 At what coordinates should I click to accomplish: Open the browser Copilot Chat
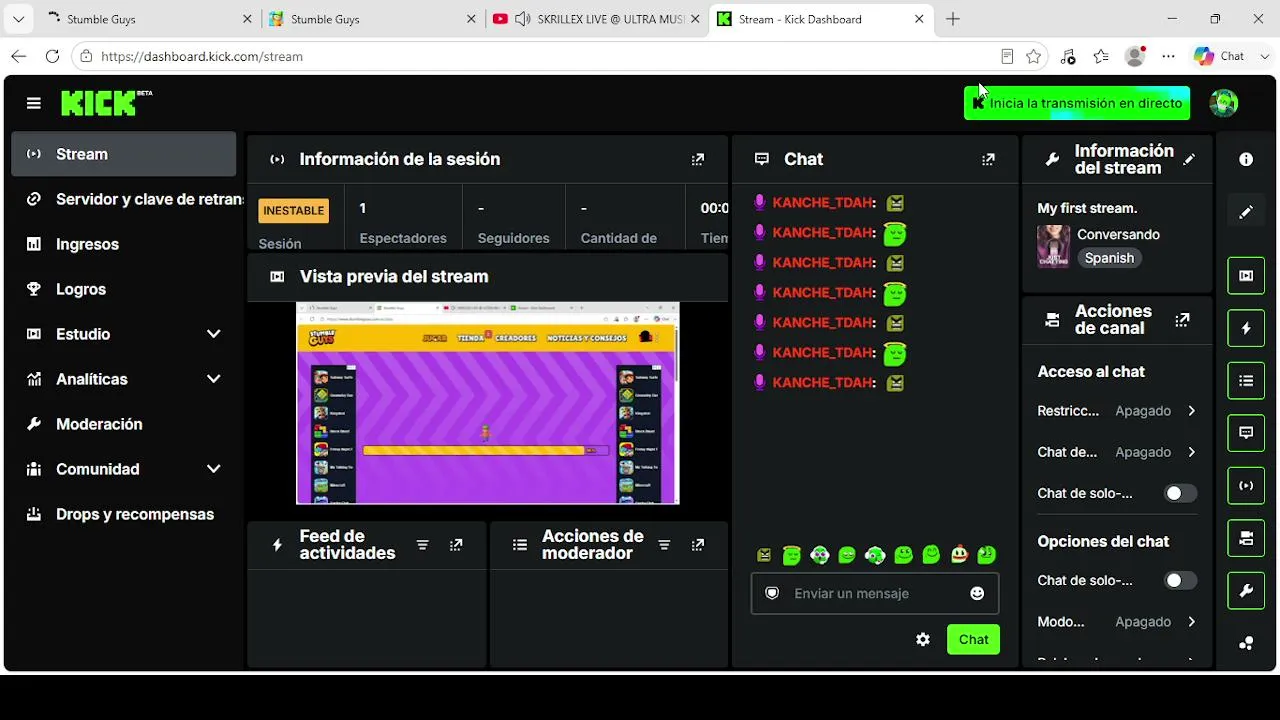[x=1220, y=57]
